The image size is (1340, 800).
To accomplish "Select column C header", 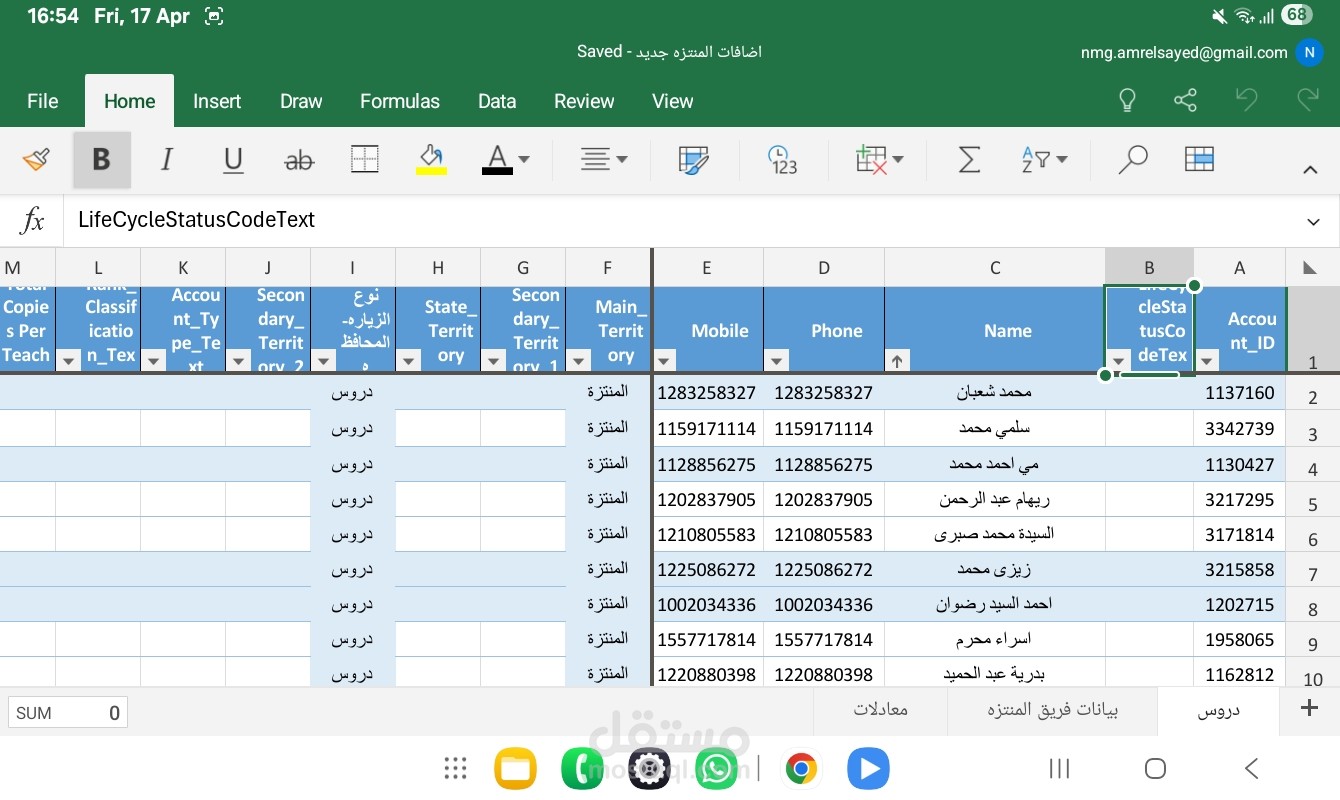I will click(995, 267).
